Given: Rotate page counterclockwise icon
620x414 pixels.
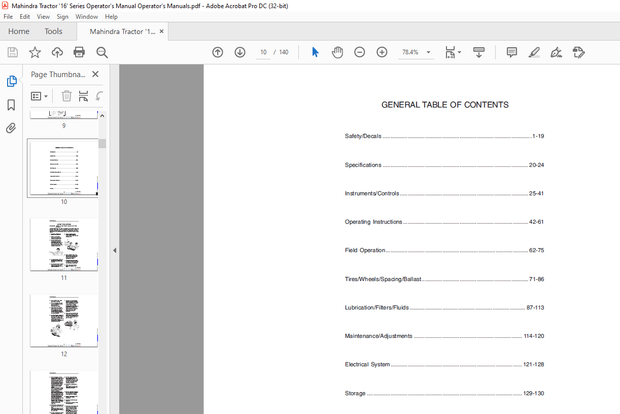Looking at the screenshot, I should [x=99, y=96].
